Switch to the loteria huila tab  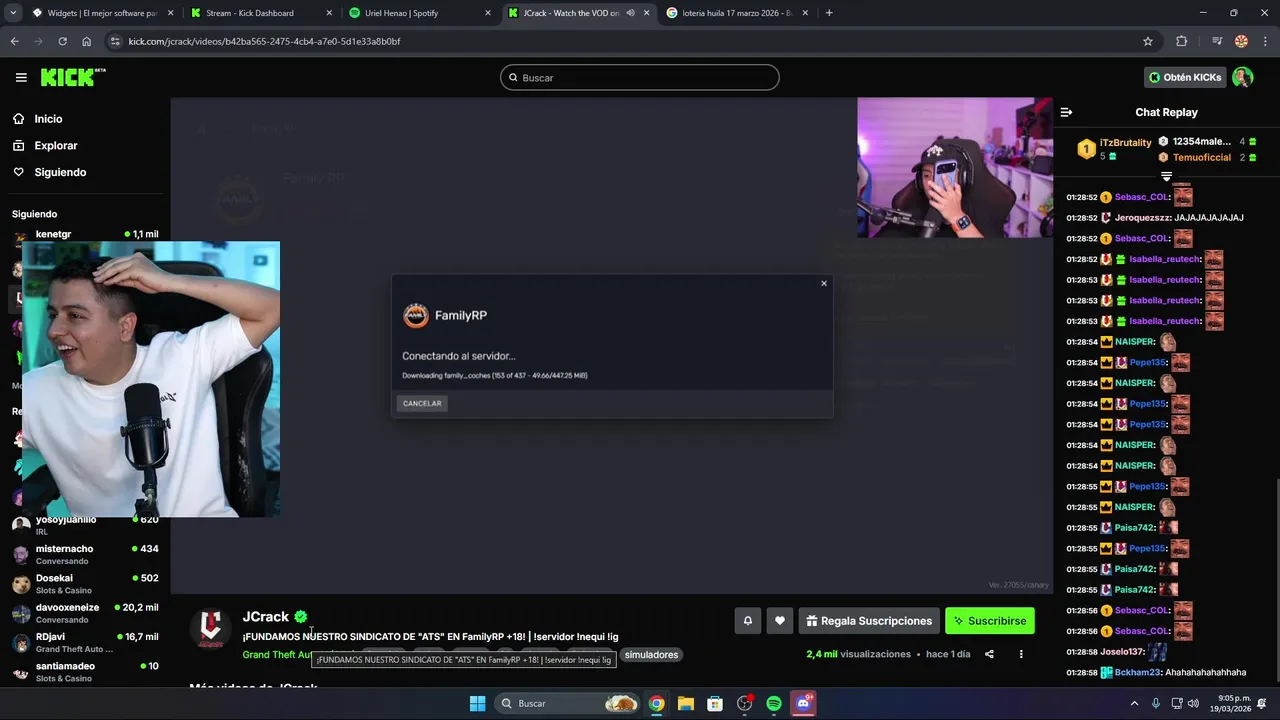pos(735,13)
